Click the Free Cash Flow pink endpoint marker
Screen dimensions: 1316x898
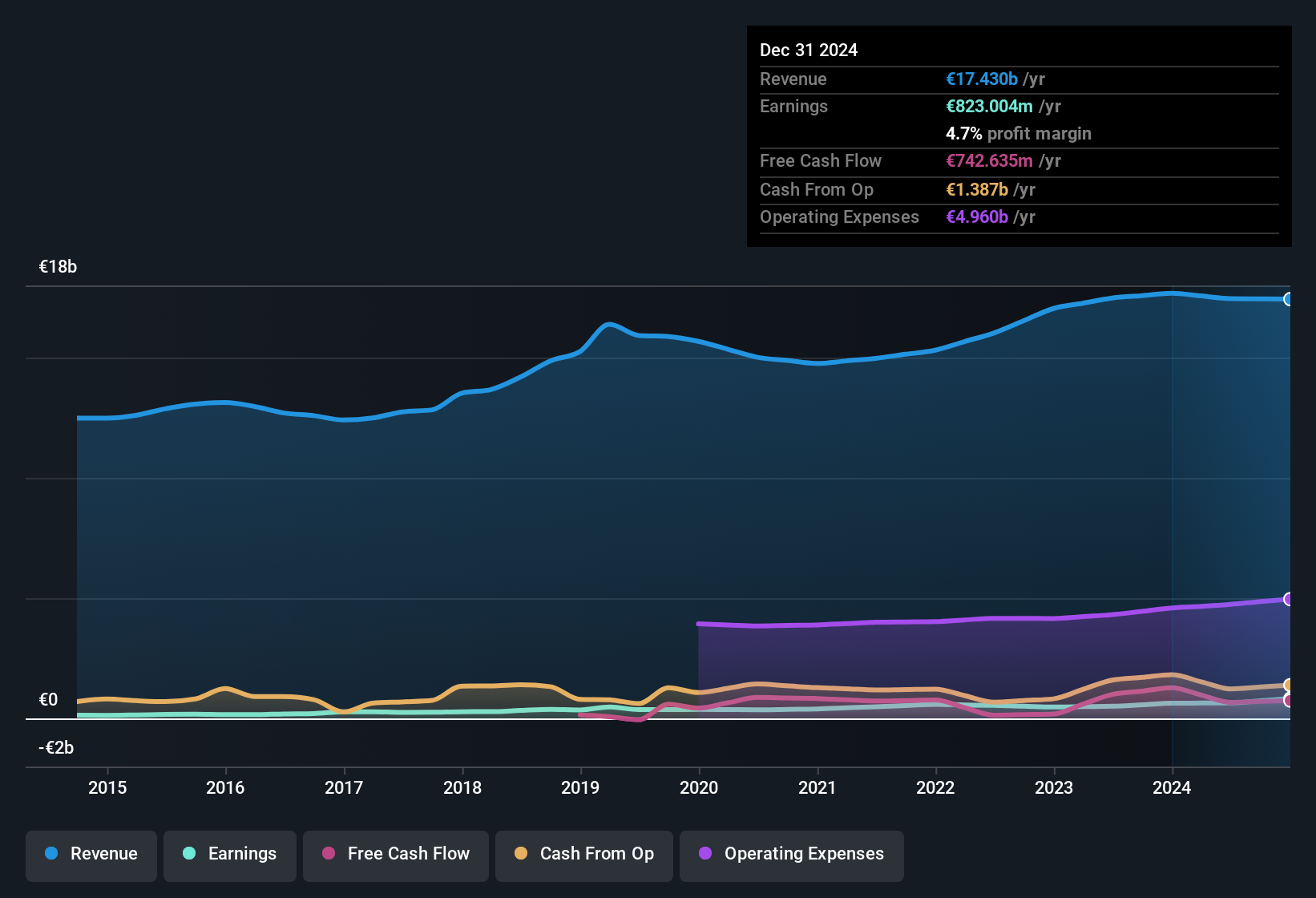(x=1289, y=700)
